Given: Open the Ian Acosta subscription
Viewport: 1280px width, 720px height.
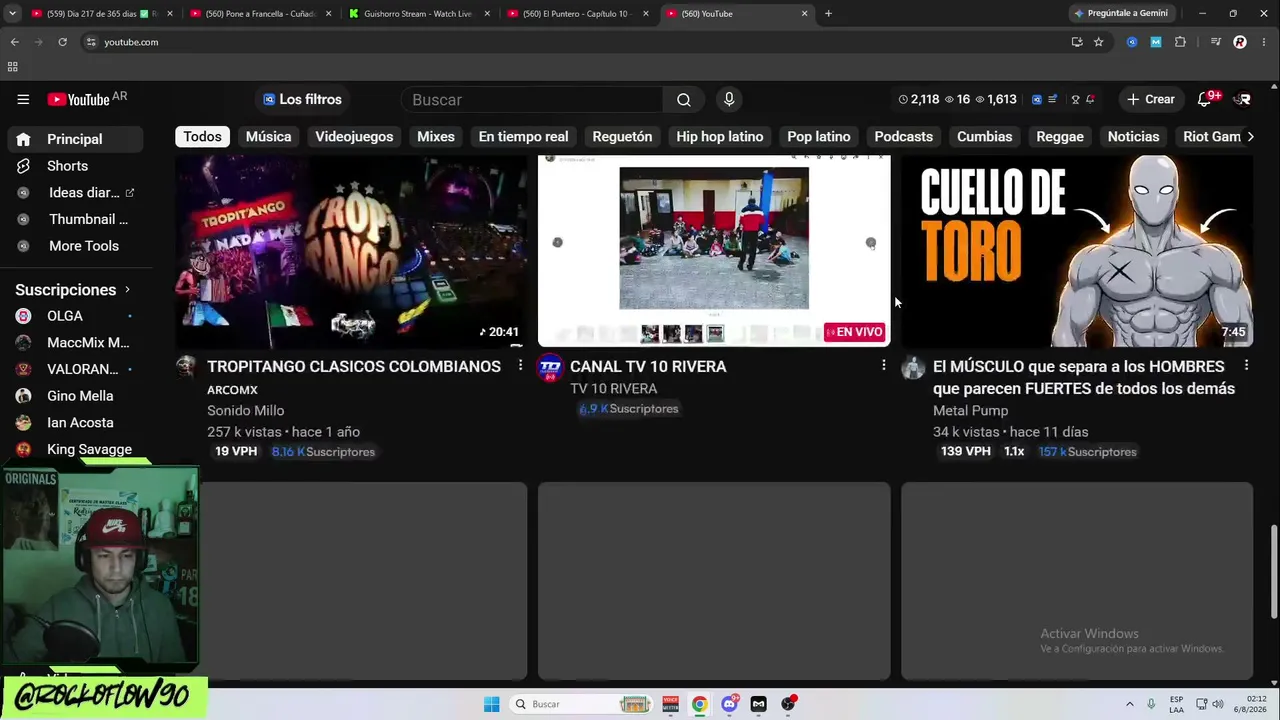Looking at the screenshot, I should click(75, 423).
